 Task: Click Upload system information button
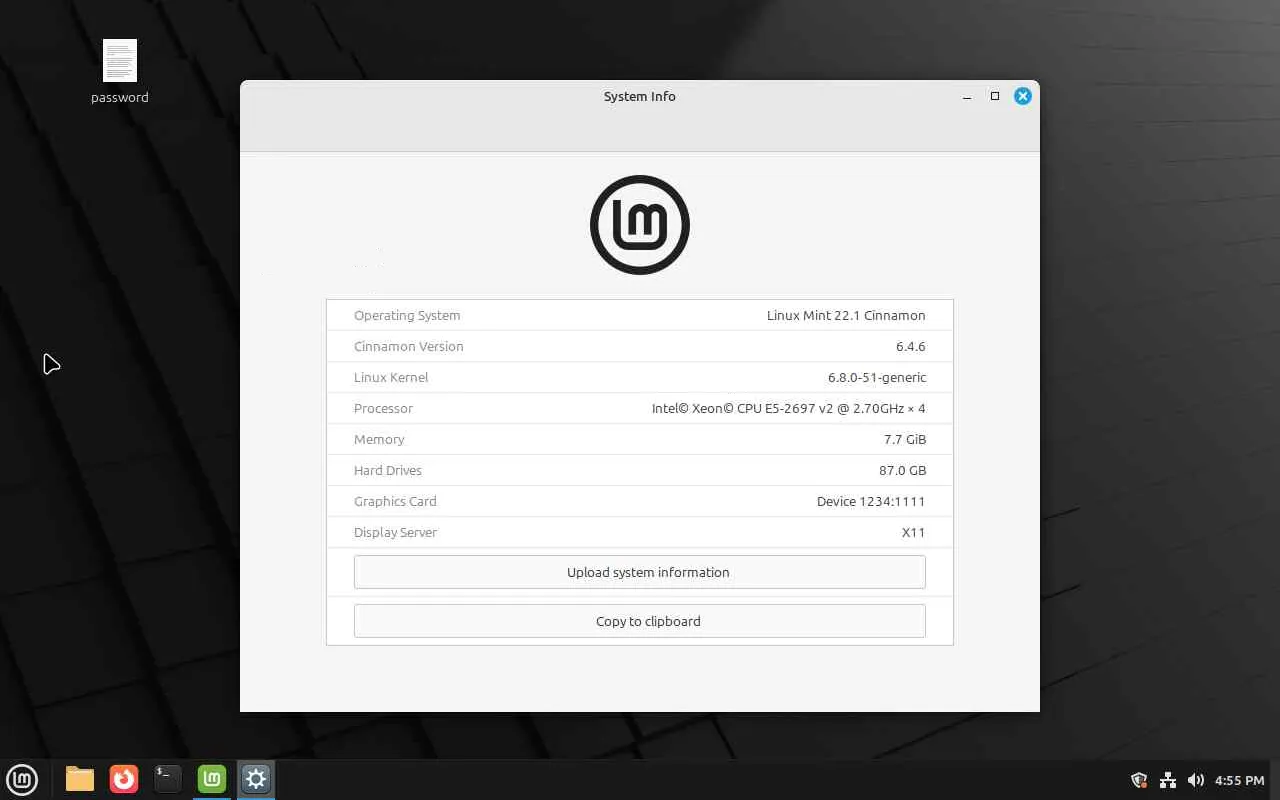tap(640, 572)
